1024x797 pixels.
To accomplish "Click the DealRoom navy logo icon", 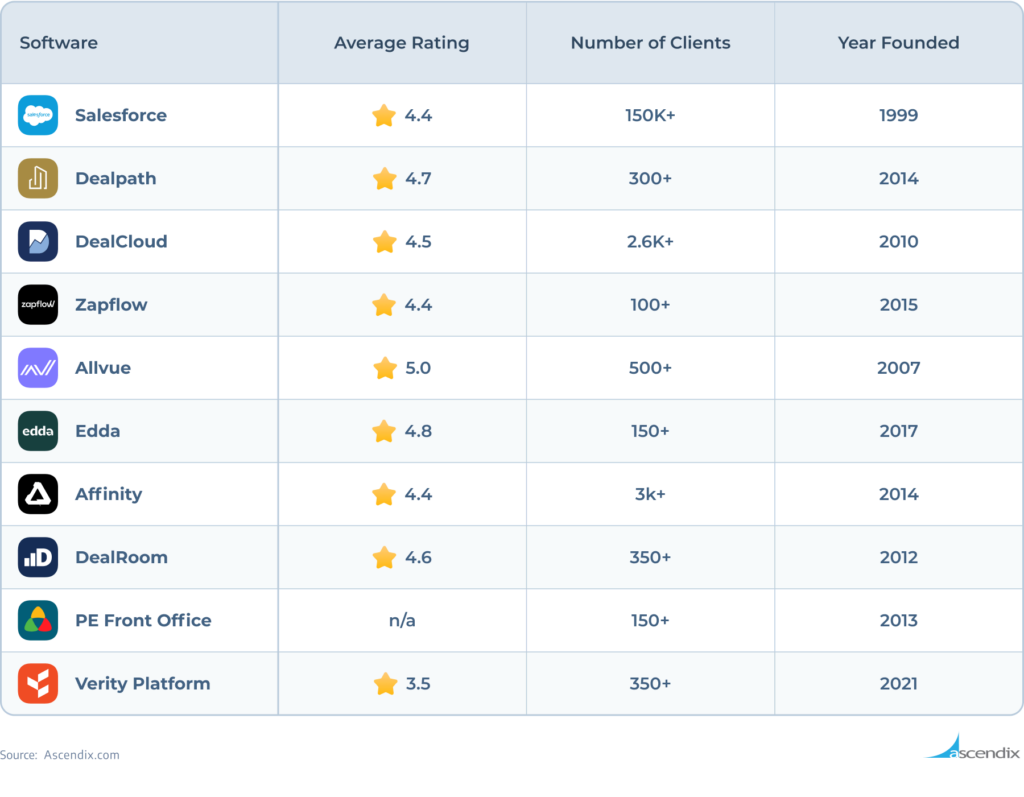I will [38, 557].
